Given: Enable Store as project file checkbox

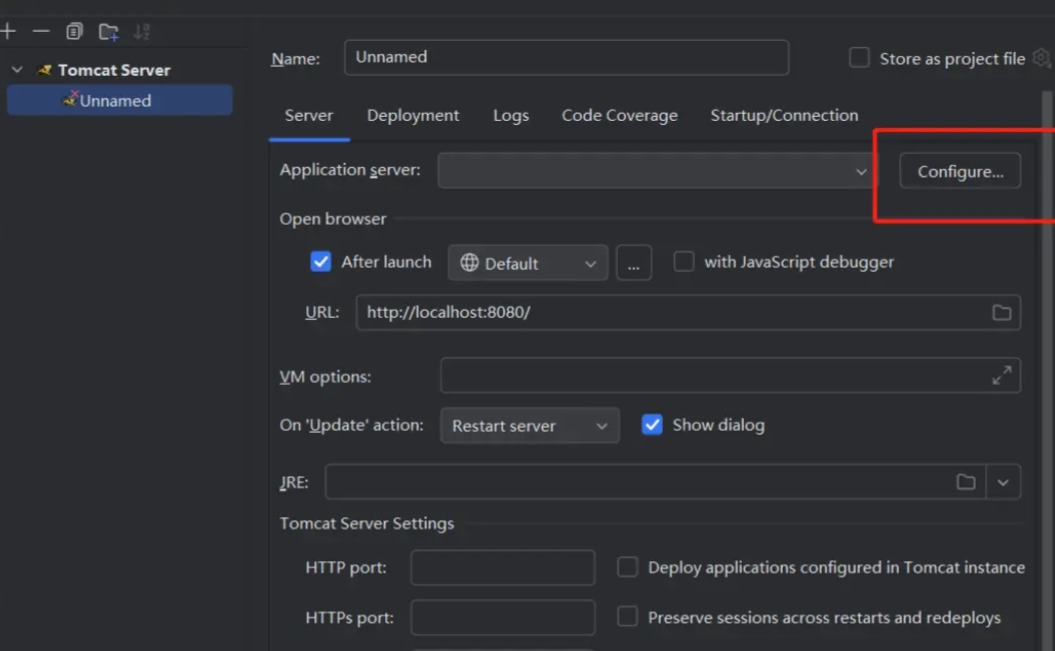Looking at the screenshot, I should [859, 58].
